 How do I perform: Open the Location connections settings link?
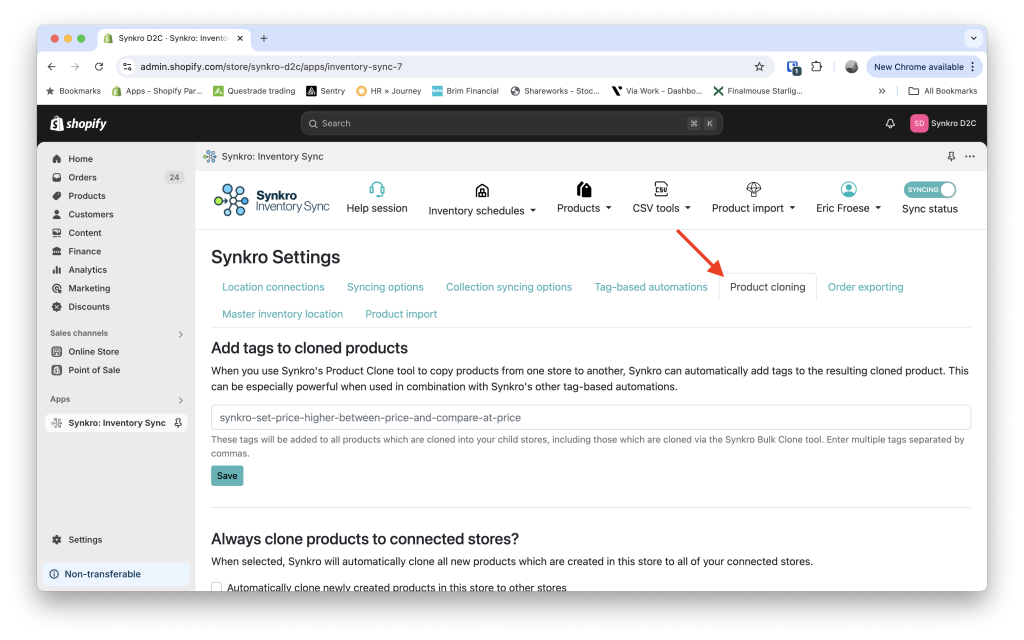coord(273,287)
